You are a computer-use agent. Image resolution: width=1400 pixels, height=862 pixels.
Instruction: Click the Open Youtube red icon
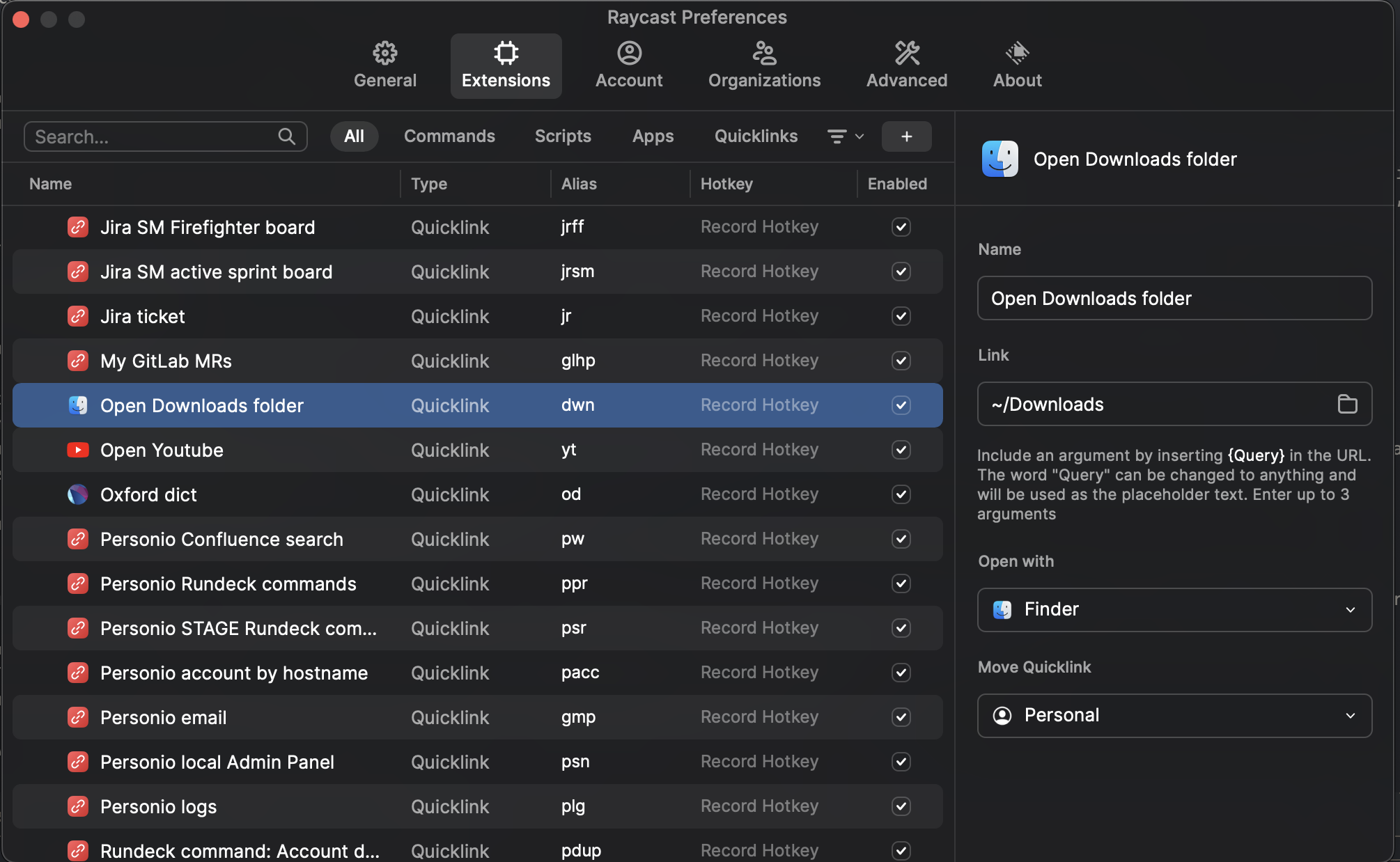click(77, 450)
